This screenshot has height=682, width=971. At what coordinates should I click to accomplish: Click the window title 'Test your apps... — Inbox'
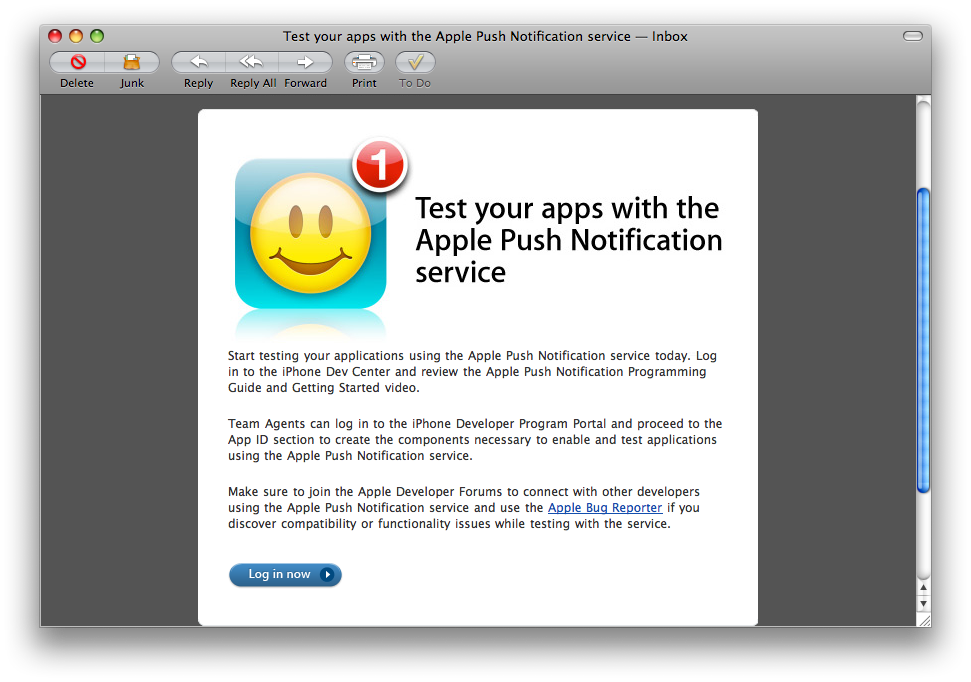point(486,37)
